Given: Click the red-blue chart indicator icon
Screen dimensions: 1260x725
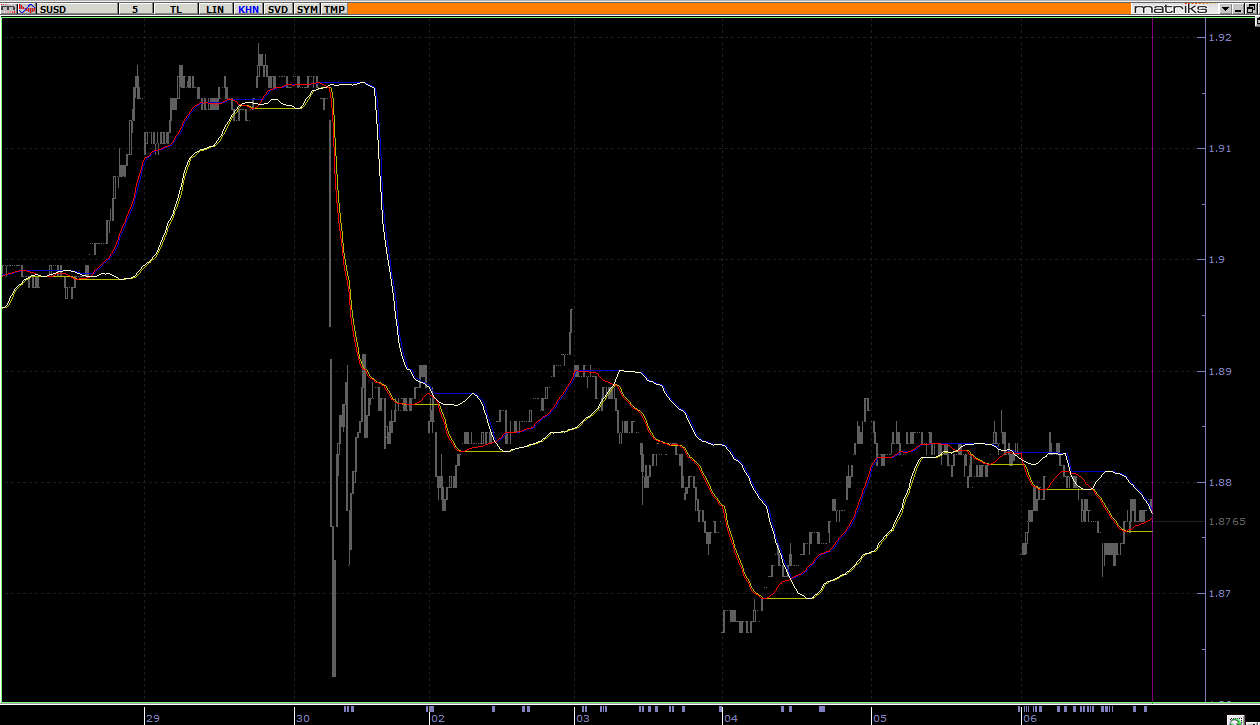Looking at the screenshot, I should tap(27, 8).
